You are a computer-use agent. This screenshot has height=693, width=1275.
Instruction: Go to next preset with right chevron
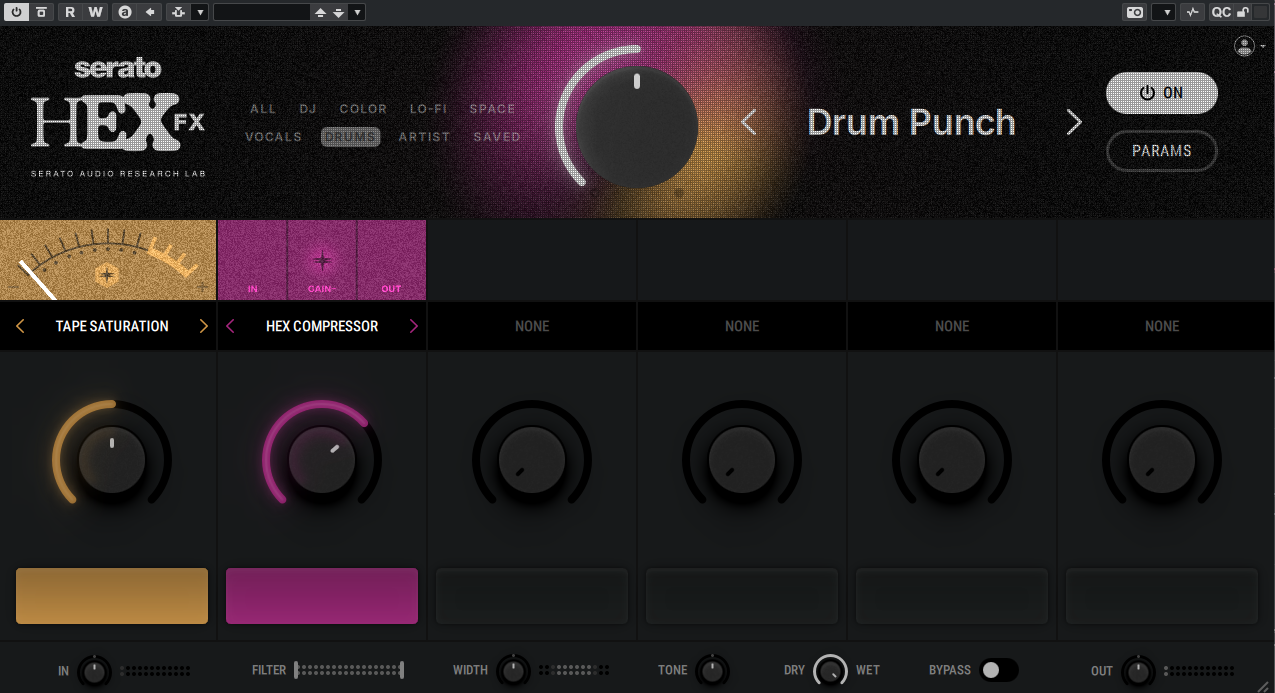click(x=1074, y=122)
